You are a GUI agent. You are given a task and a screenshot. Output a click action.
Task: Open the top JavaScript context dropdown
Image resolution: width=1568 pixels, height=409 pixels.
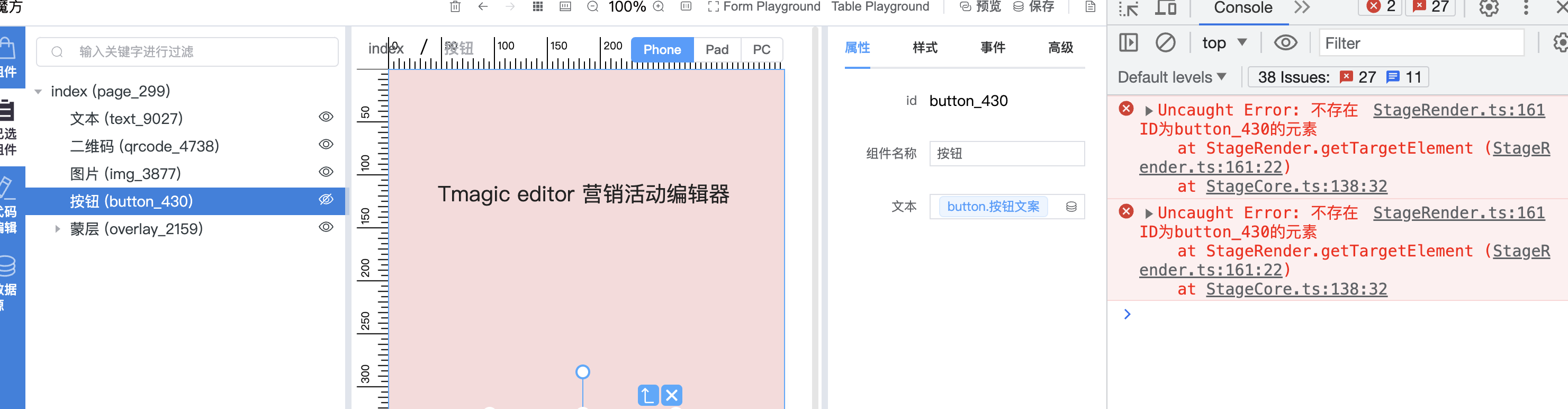[x=1224, y=43]
